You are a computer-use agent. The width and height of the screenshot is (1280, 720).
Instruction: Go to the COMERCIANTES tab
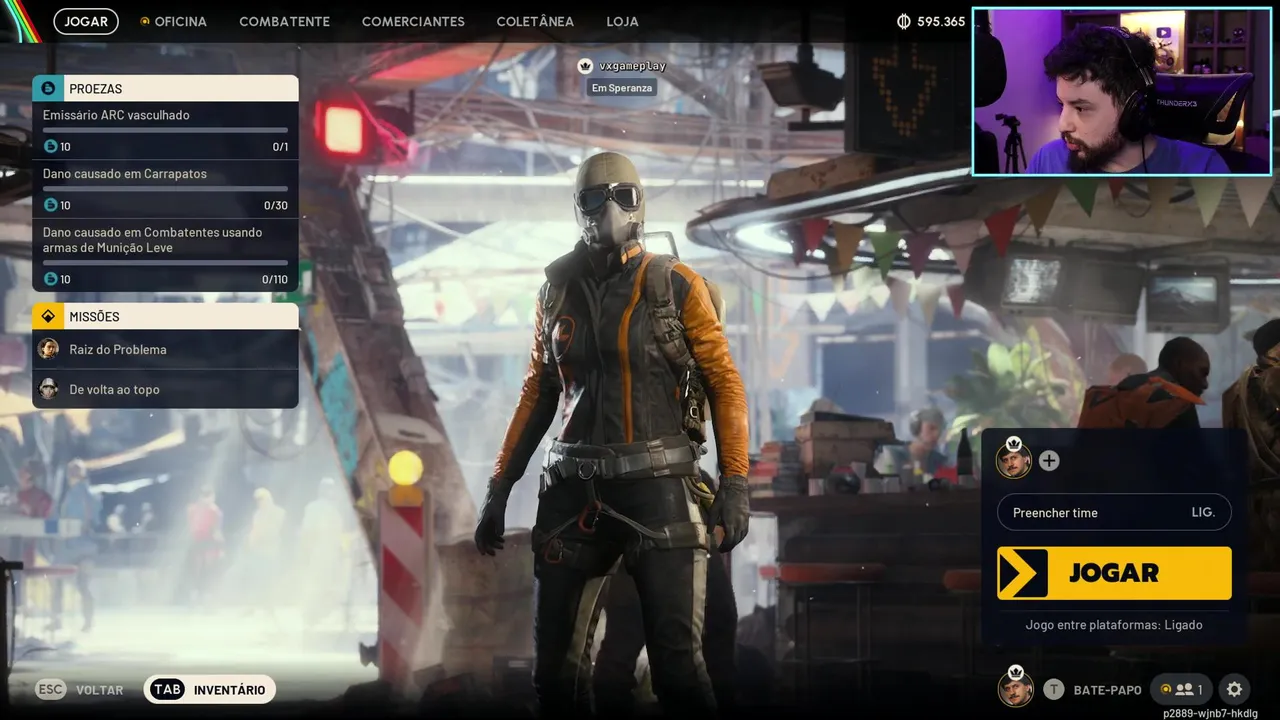pyautogui.click(x=413, y=21)
